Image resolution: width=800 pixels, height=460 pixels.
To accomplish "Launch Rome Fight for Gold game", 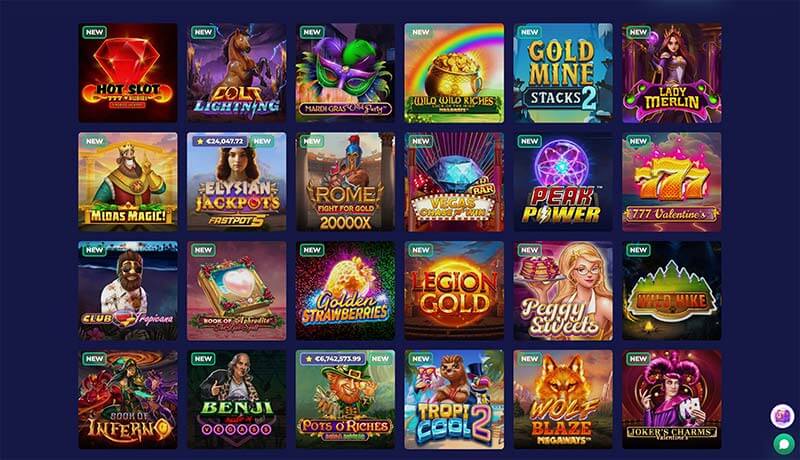I will 345,182.
